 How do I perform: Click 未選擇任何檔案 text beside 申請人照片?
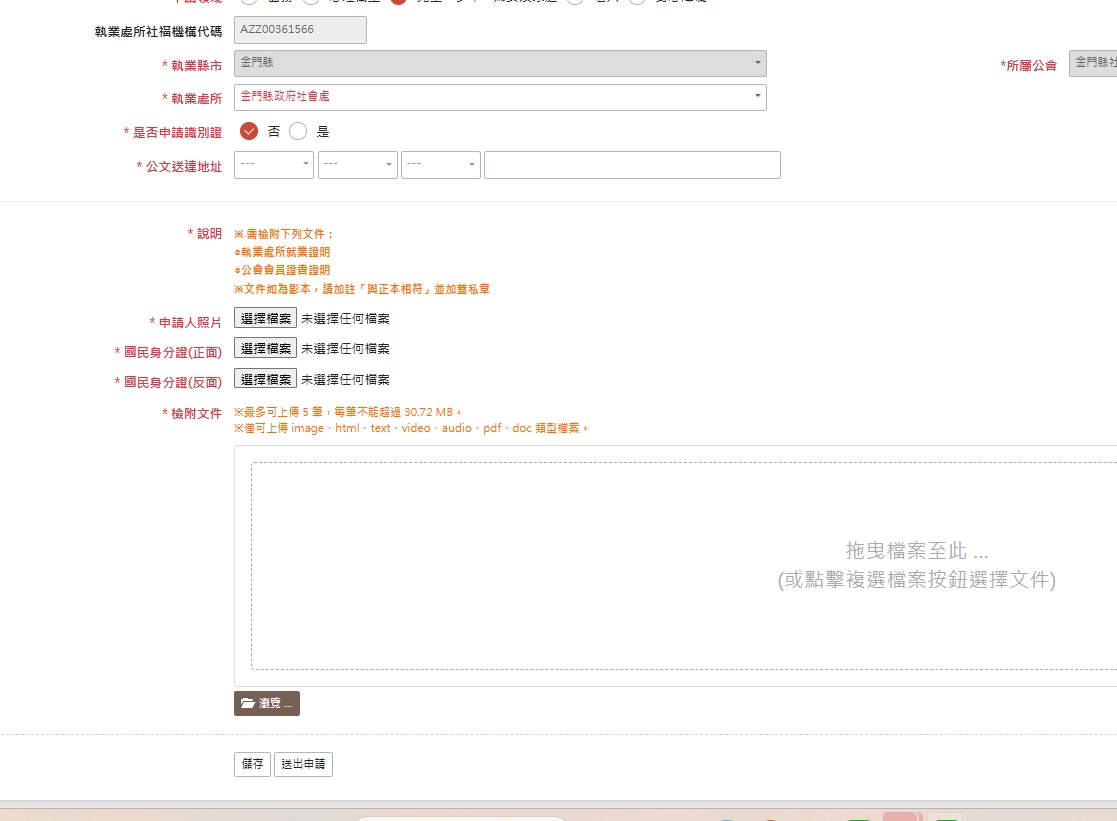pyautogui.click(x=345, y=319)
